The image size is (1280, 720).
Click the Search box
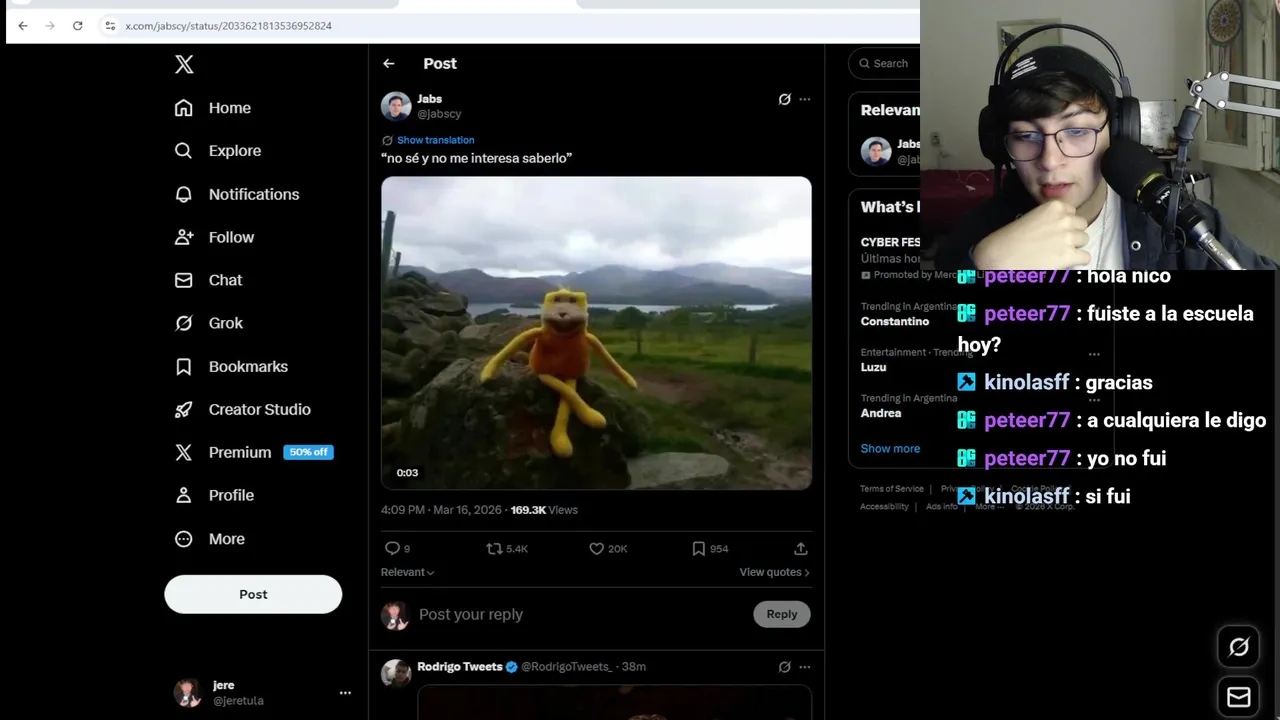click(884, 63)
